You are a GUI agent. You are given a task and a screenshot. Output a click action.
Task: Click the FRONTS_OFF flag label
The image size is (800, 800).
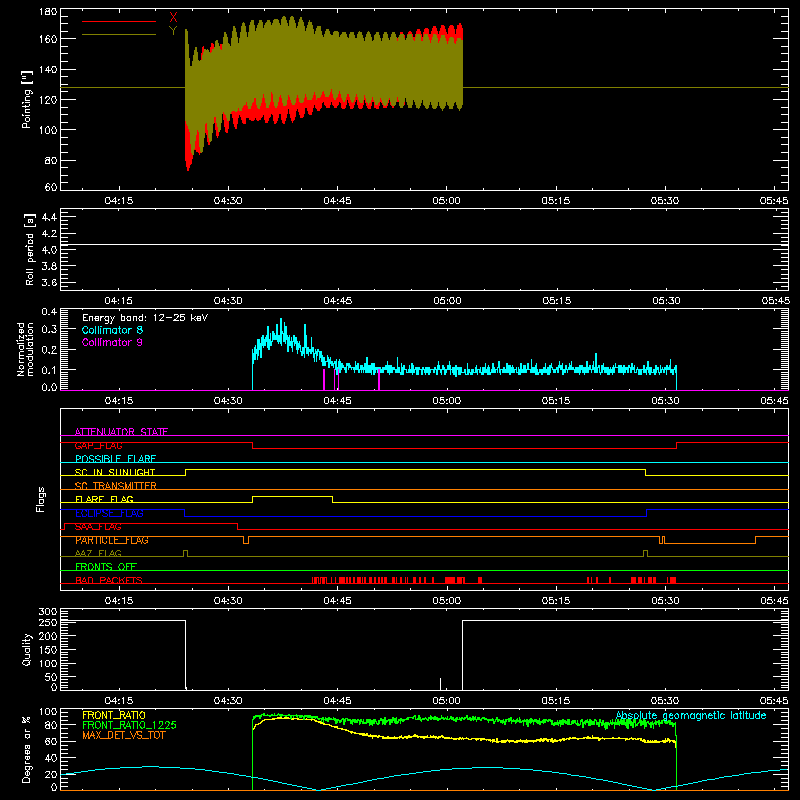click(x=106, y=566)
